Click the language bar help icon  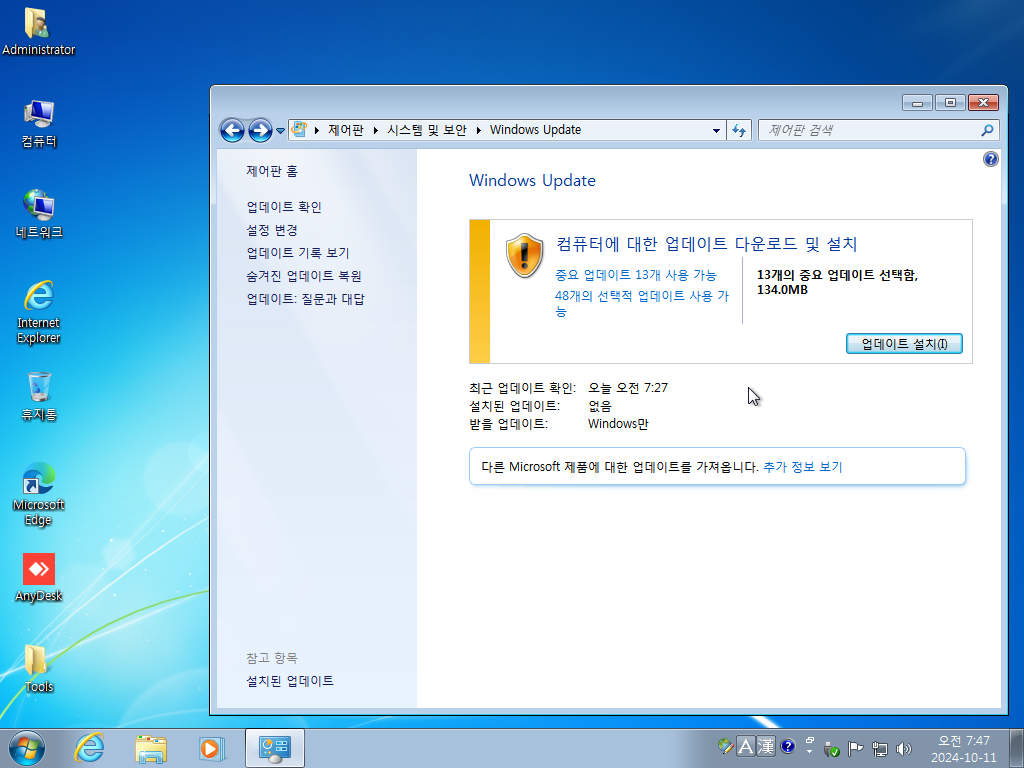tap(788, 746)
